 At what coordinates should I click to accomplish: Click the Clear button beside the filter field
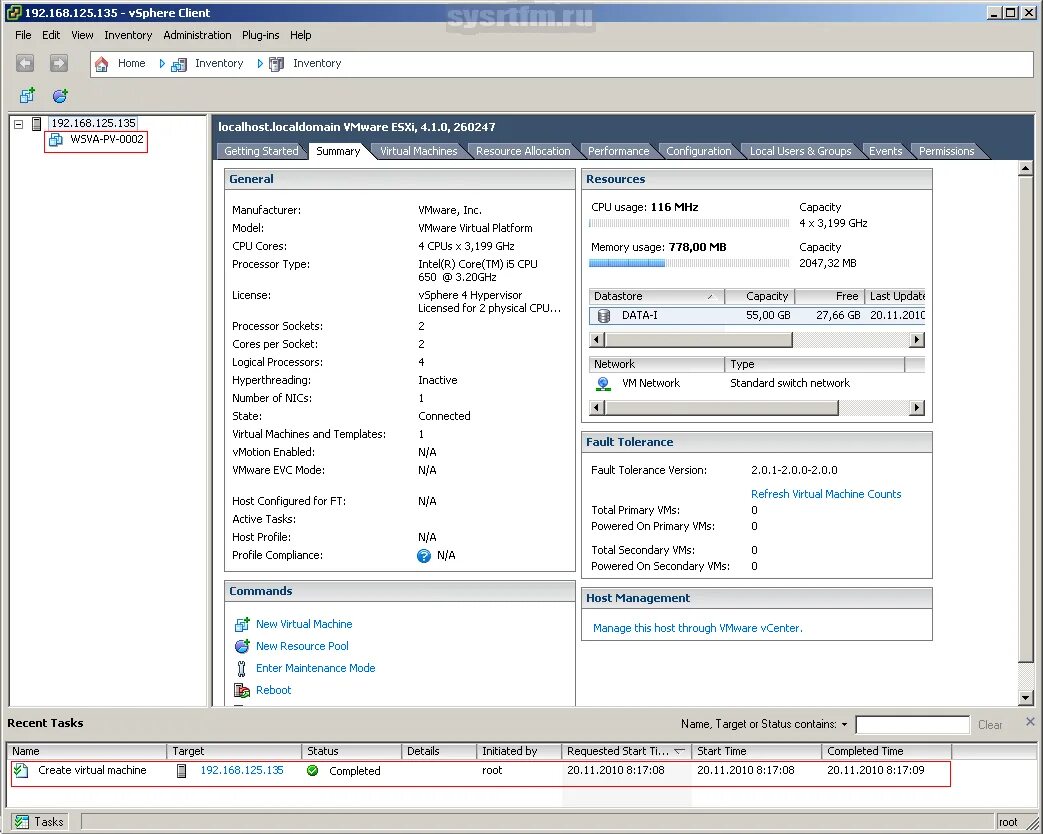coord(990,725)
